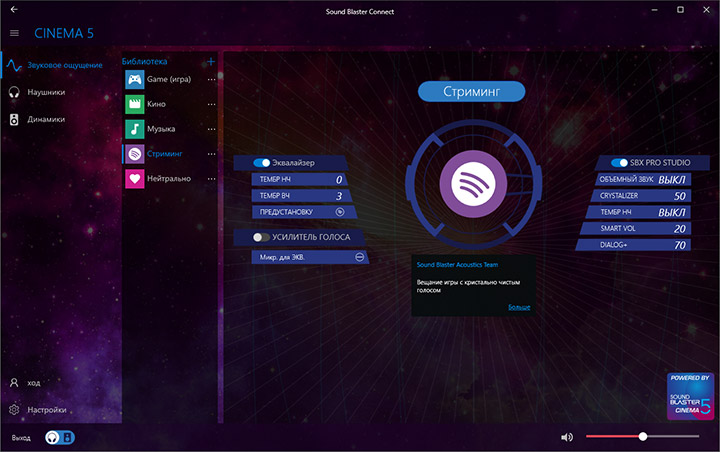Click description text Вещание игры с кристально чистым голосом
Screen dimensions: 720x452
(468, 286)
